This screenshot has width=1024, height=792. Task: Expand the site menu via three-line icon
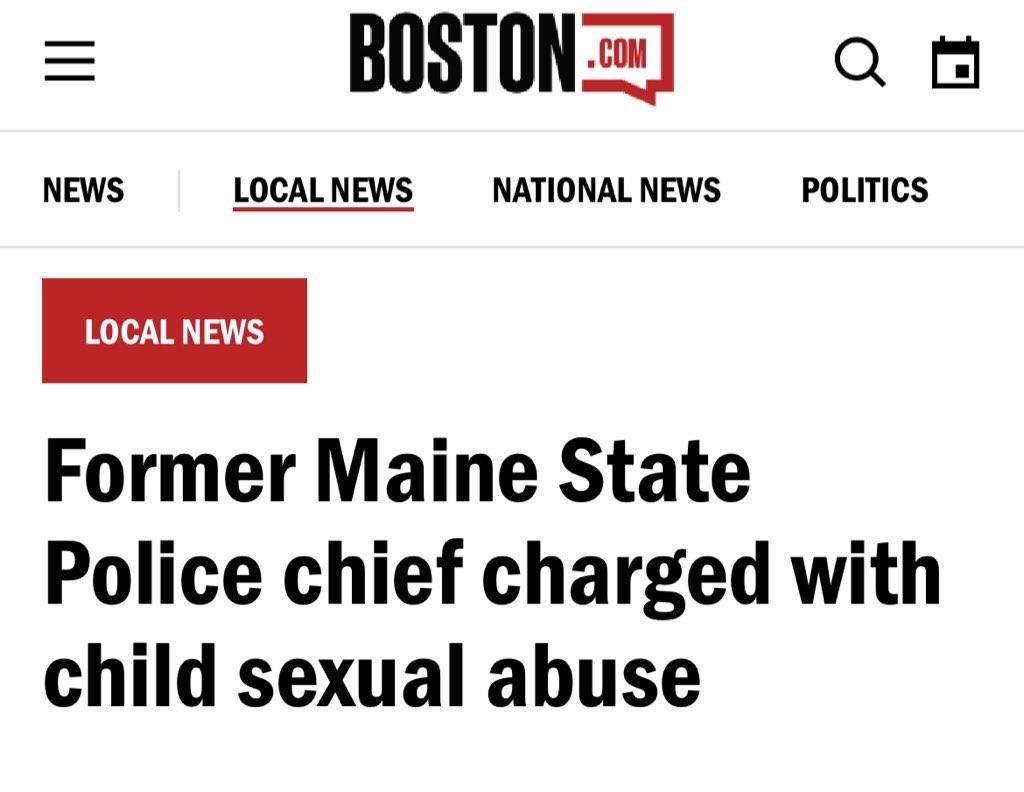69,61
